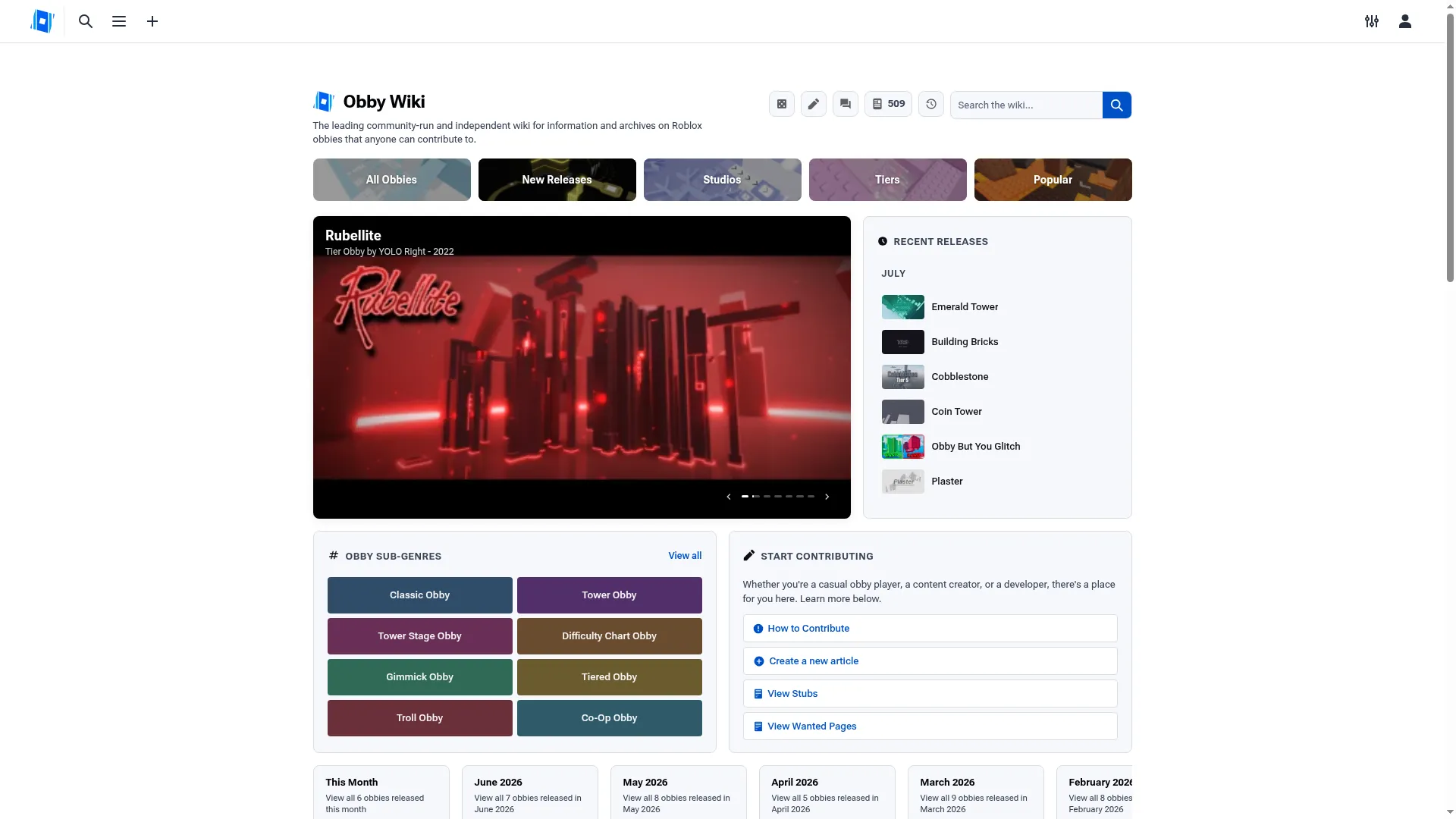
Task: Open the Plaster link
Action: coord(947,482)
